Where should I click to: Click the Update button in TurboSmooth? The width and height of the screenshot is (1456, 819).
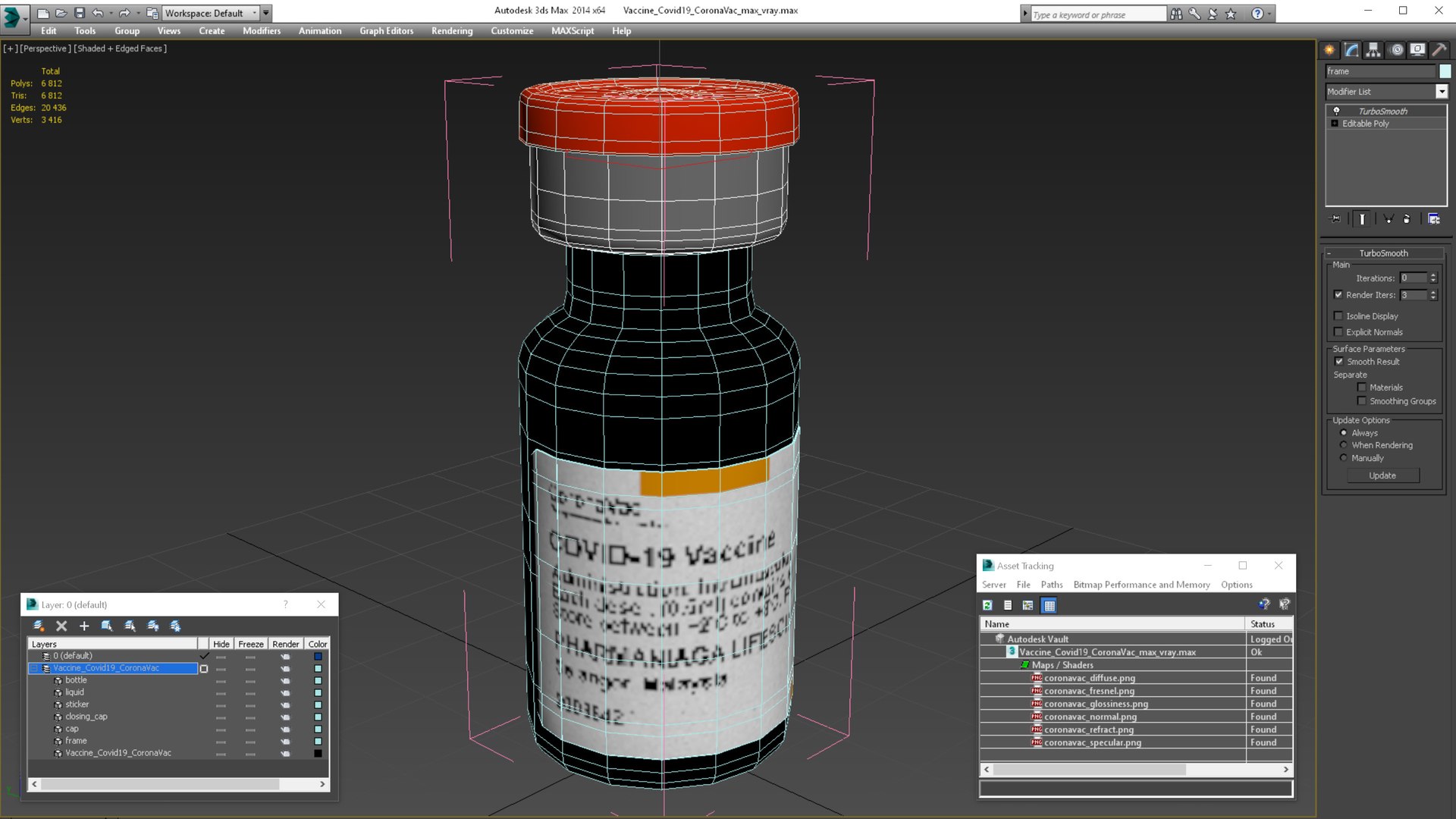pos(1382,475)
